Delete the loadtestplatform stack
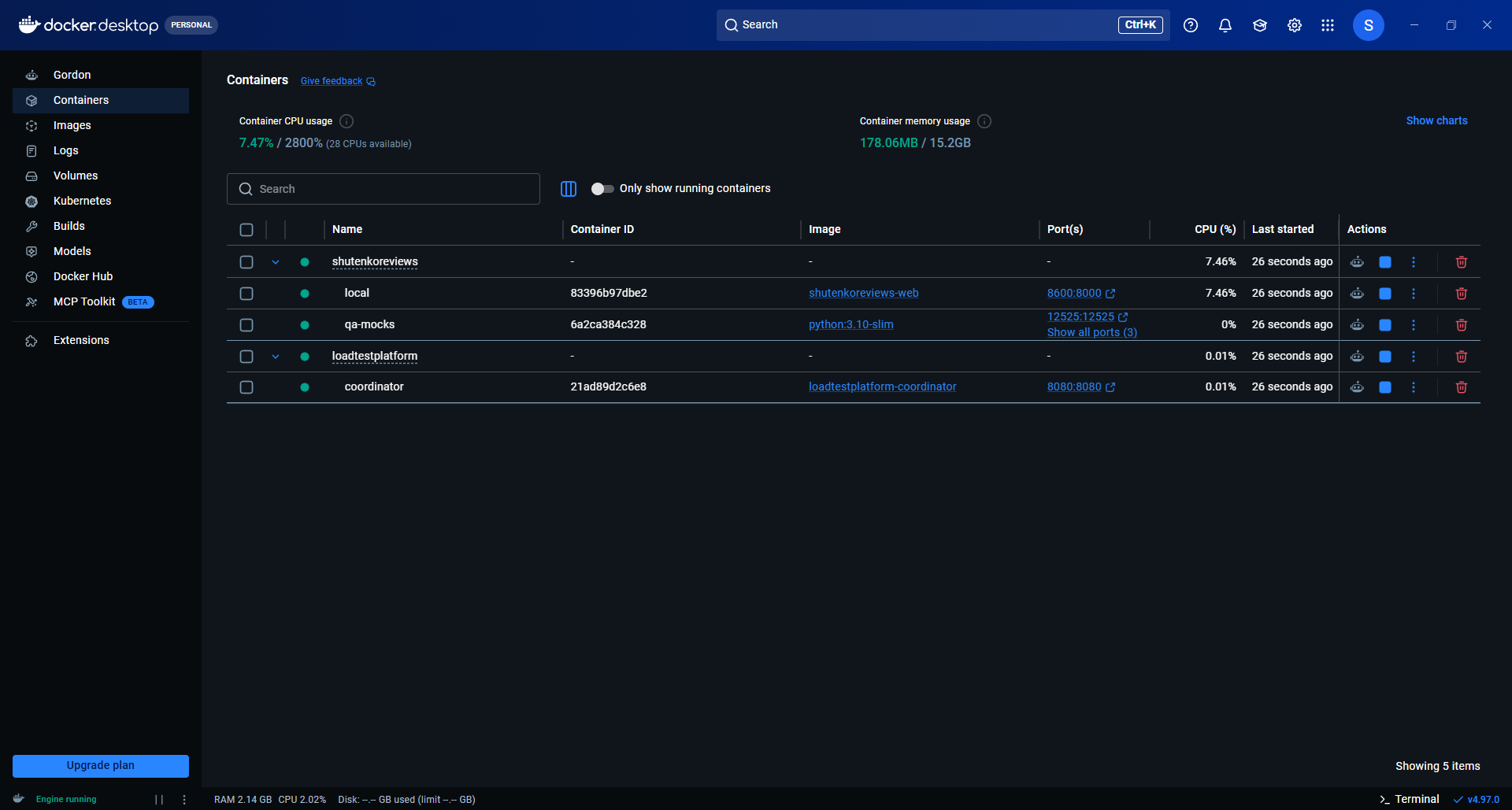This screenshot has height=810, width=1512. click(1462, 357)
